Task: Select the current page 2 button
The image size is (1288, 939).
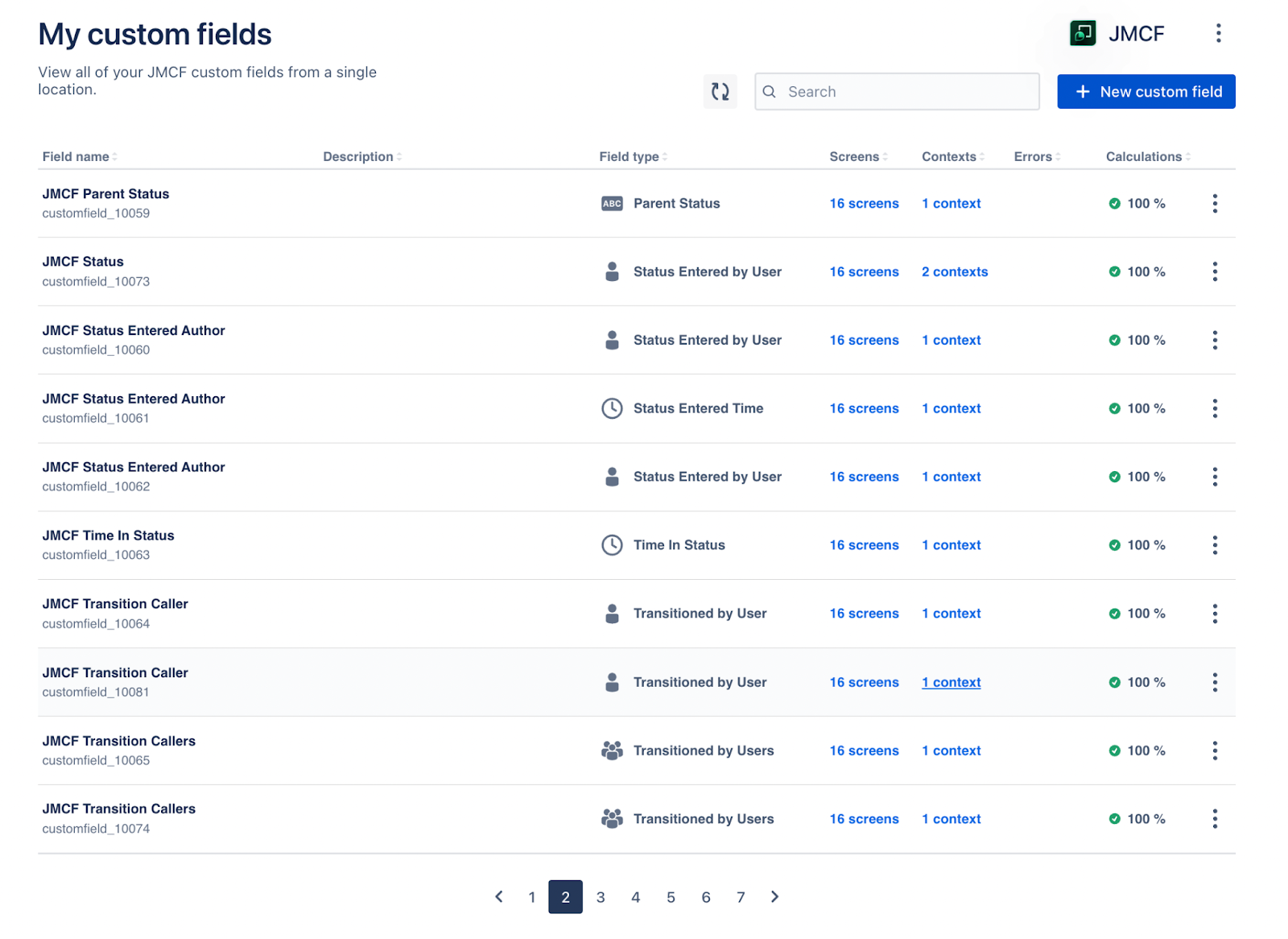Action: [x=565, y=897]
